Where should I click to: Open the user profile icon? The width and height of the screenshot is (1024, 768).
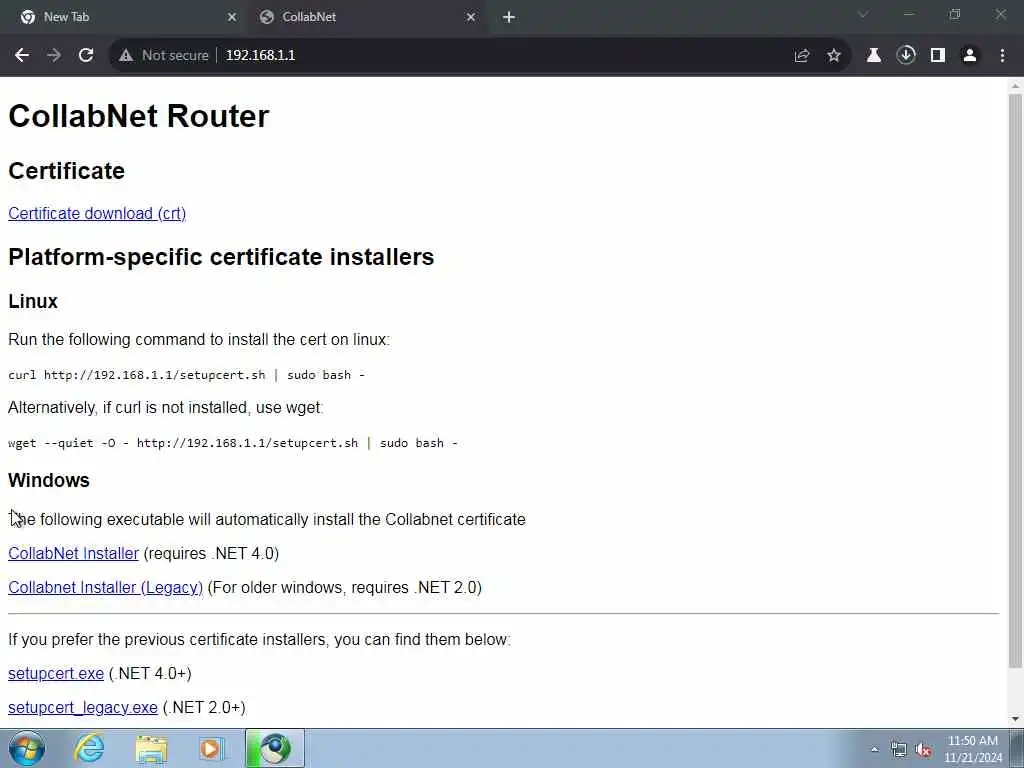coord(970,56)
